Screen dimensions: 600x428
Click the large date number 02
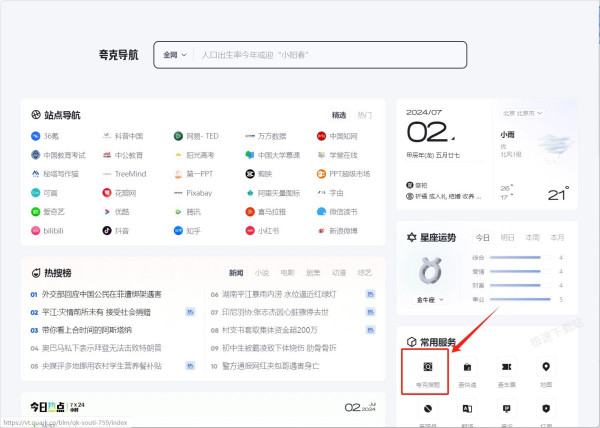tap(427, 132)
